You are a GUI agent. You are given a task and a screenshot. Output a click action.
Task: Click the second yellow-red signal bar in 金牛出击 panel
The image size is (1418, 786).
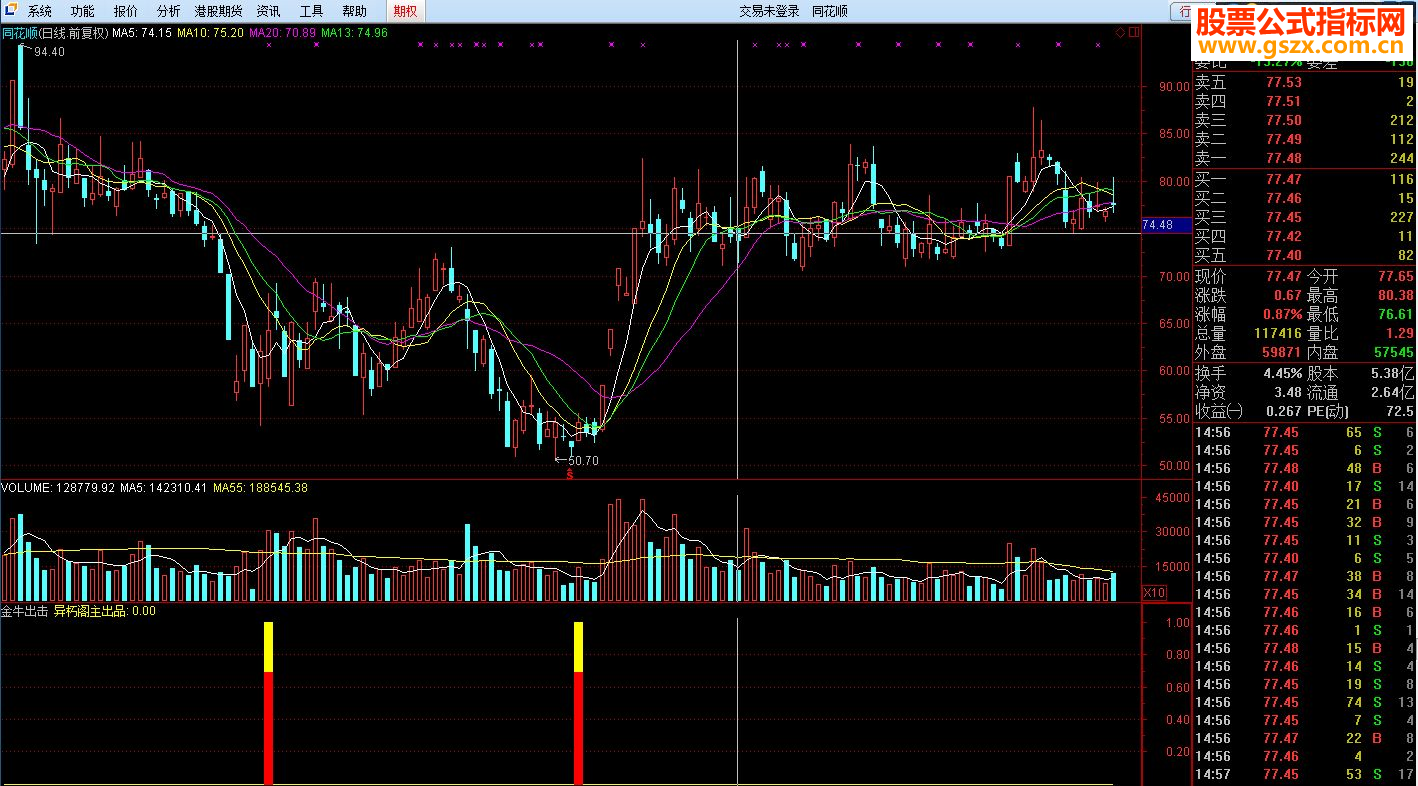click(578, 703)
